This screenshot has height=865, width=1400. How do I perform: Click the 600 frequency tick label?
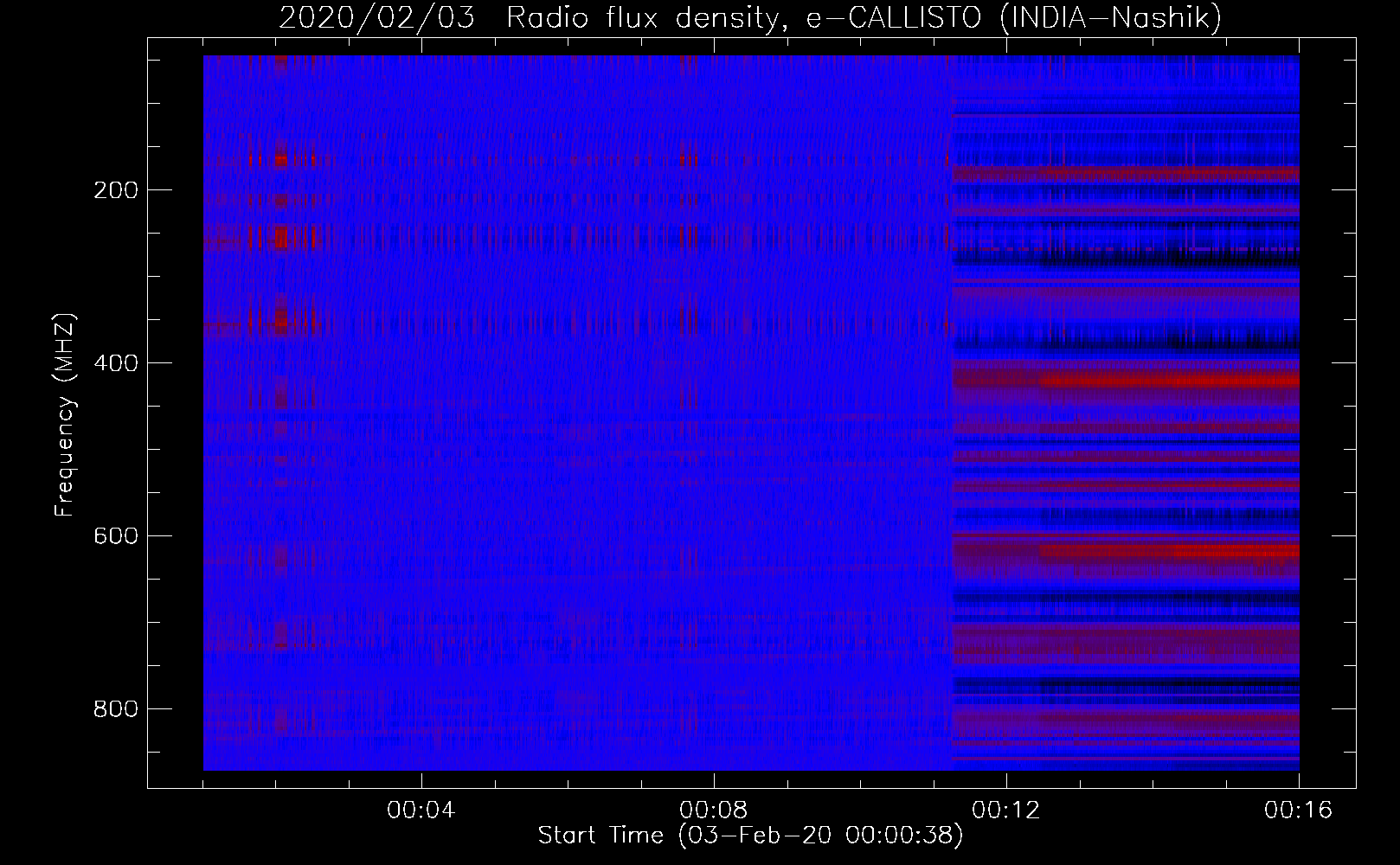click(115, 536)
